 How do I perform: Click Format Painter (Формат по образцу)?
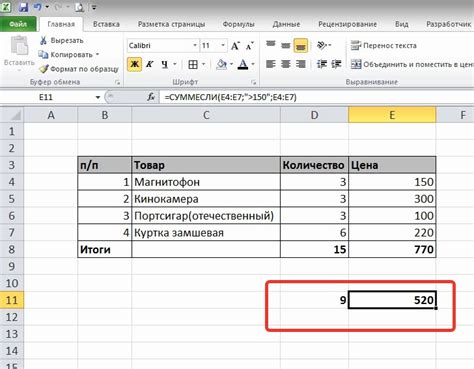tap(79, 69)
